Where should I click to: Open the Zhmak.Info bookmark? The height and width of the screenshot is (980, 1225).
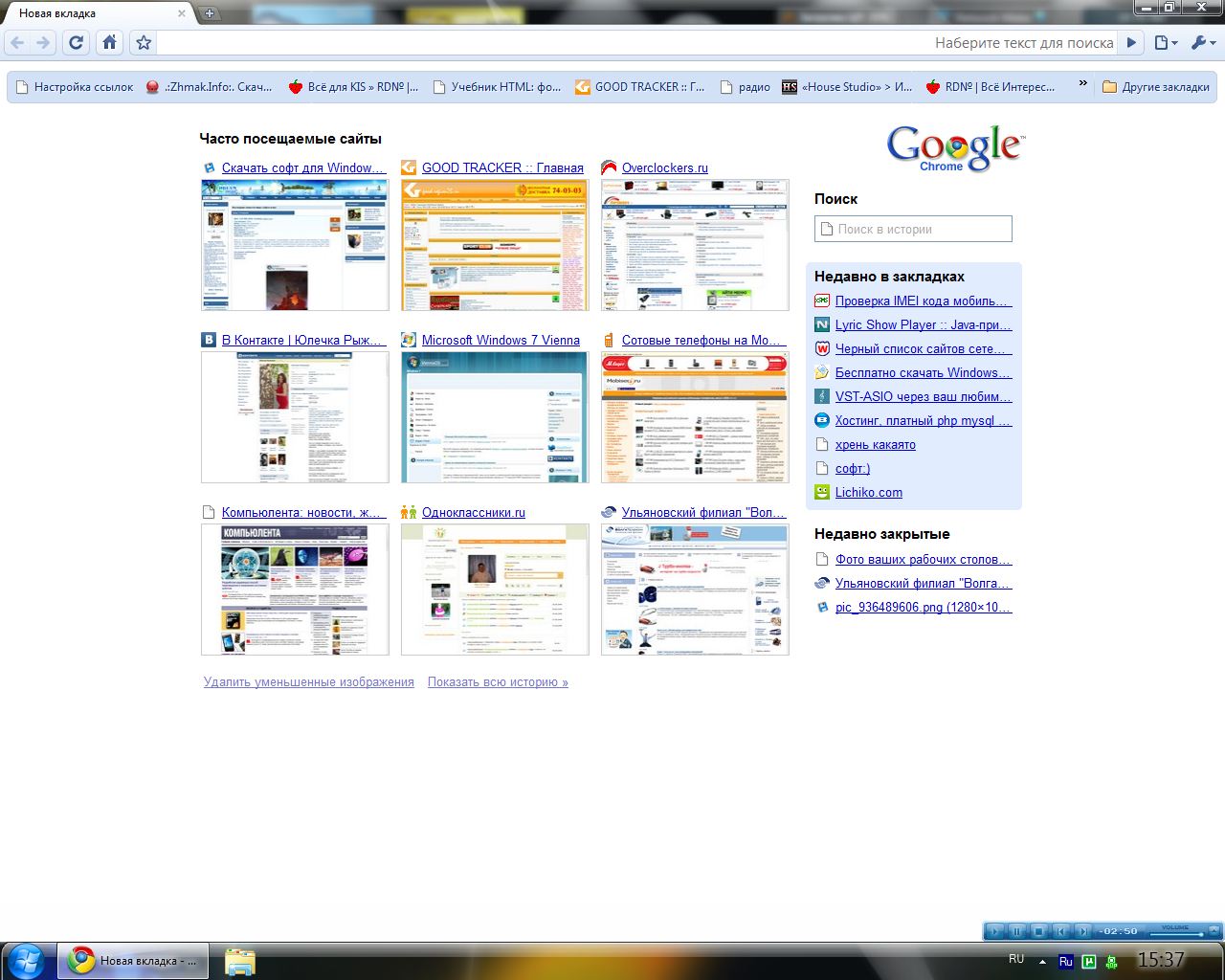pyautogui.click(x=210, y=87)
